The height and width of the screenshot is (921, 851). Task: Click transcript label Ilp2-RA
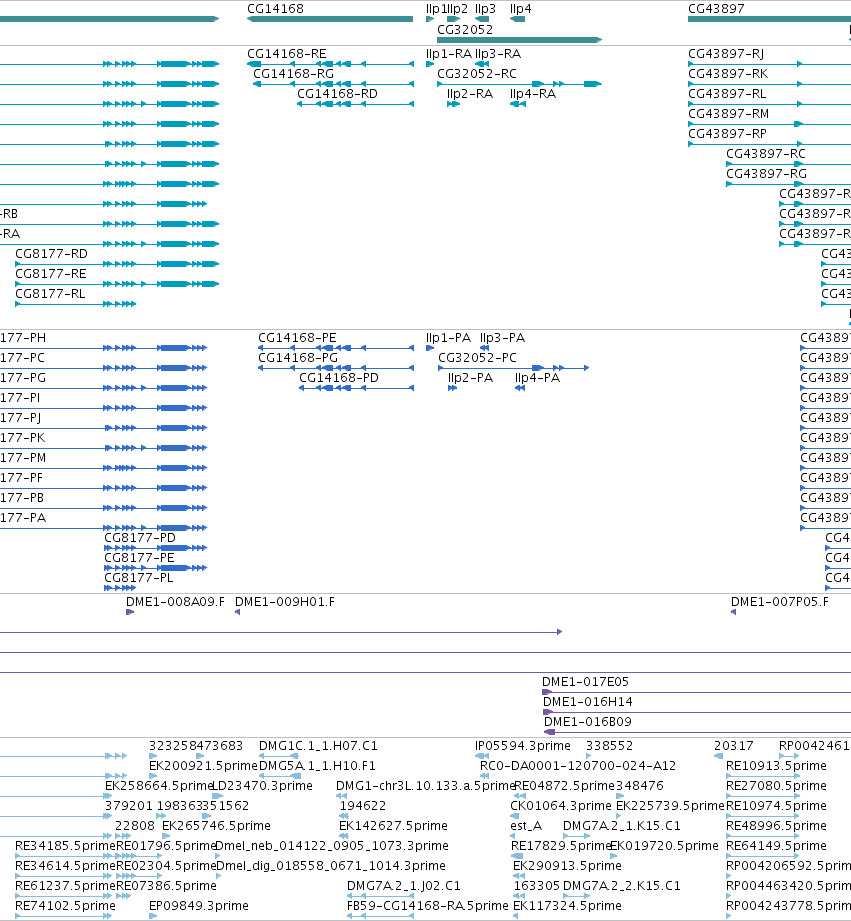click(470, 94)
